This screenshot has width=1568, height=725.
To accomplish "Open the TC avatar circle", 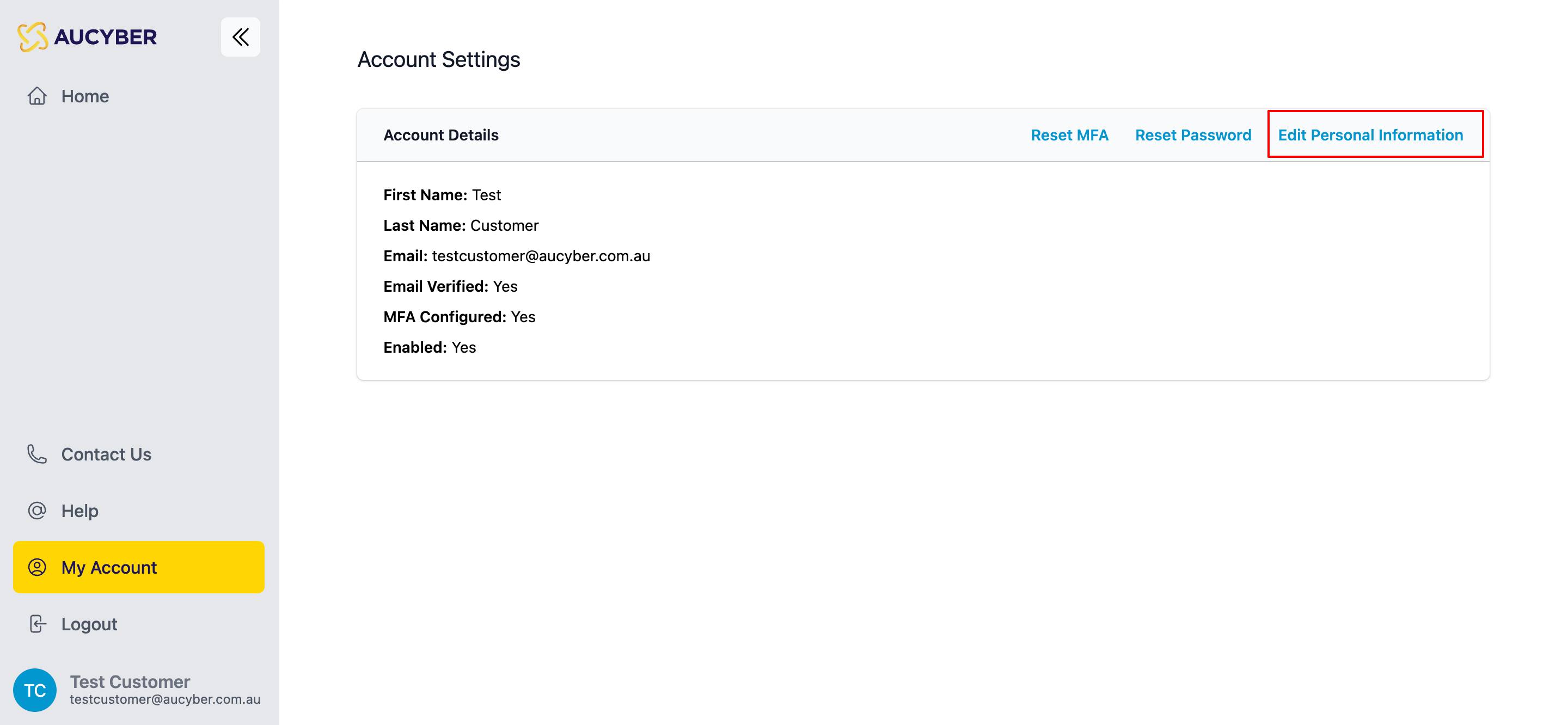I will pos(35,690).
